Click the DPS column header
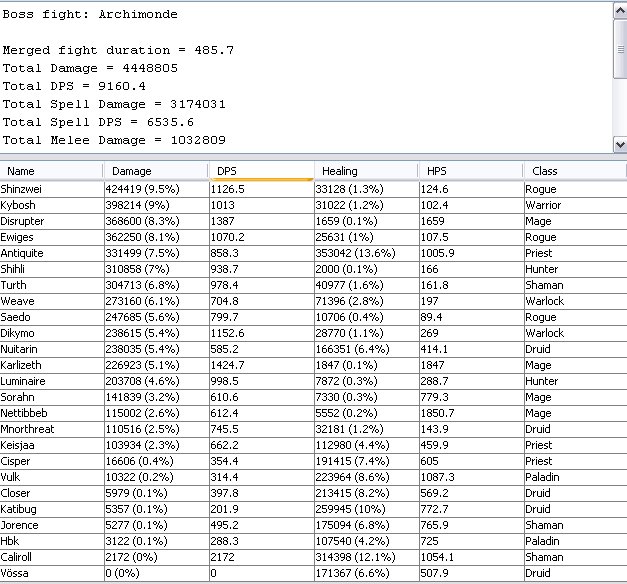Image resolution: width=627 pixels, height=584 pixels. coord(261,171)
